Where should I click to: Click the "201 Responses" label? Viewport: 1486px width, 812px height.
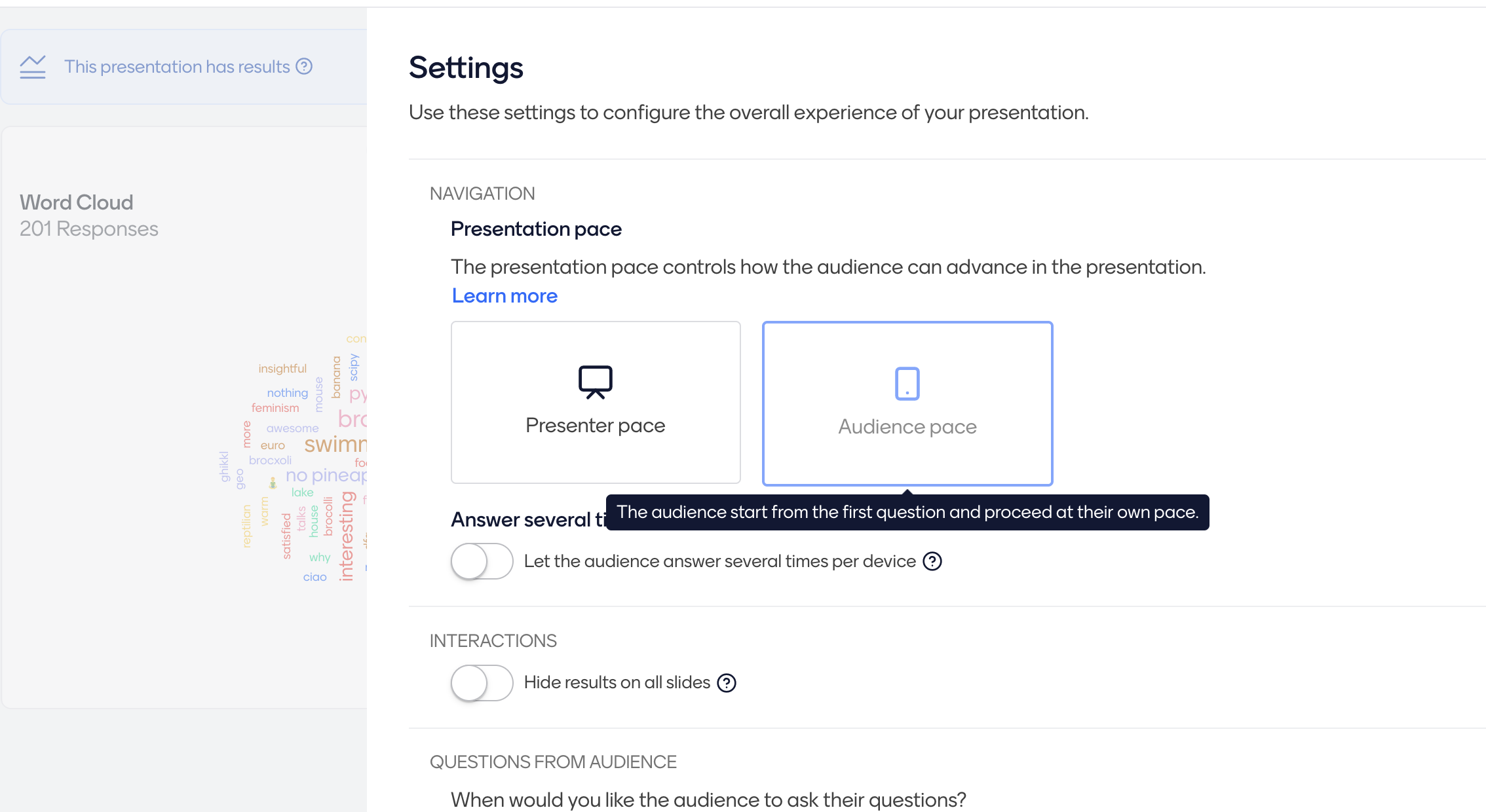click(88, 229)
